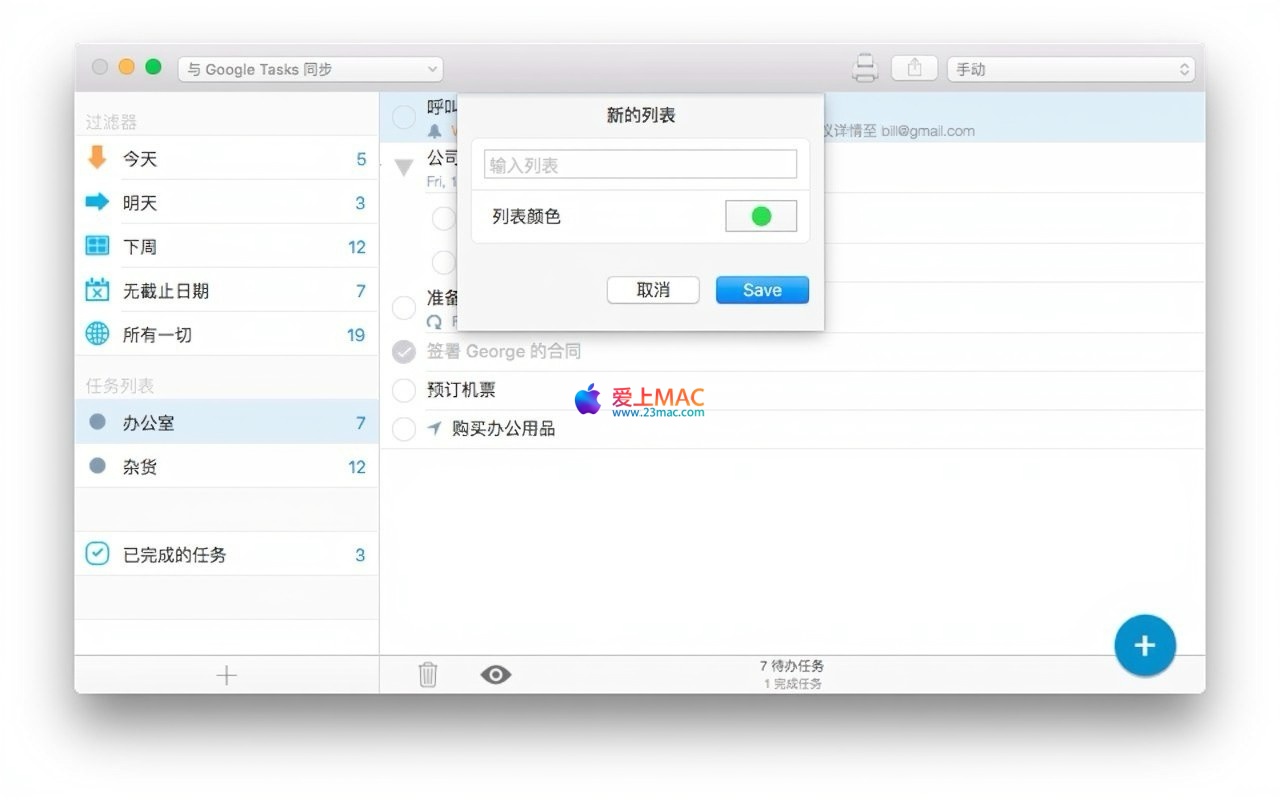Click the blue Save button

coord(762,290)
